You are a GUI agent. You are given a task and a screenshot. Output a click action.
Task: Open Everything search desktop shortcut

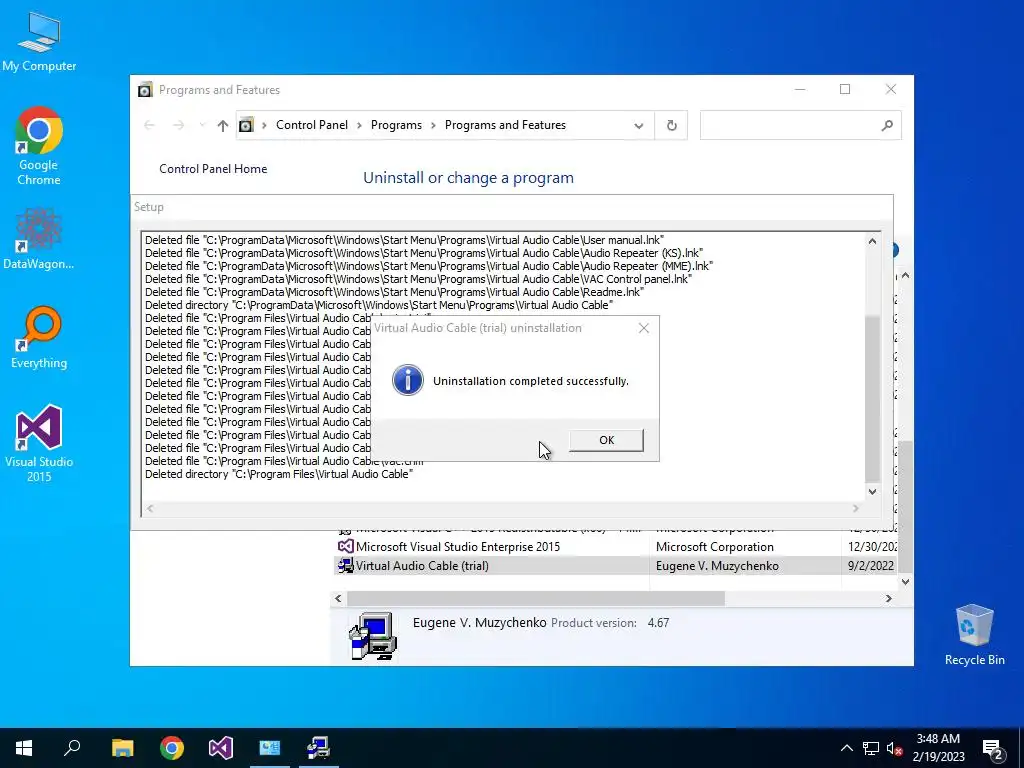(39, 338)
